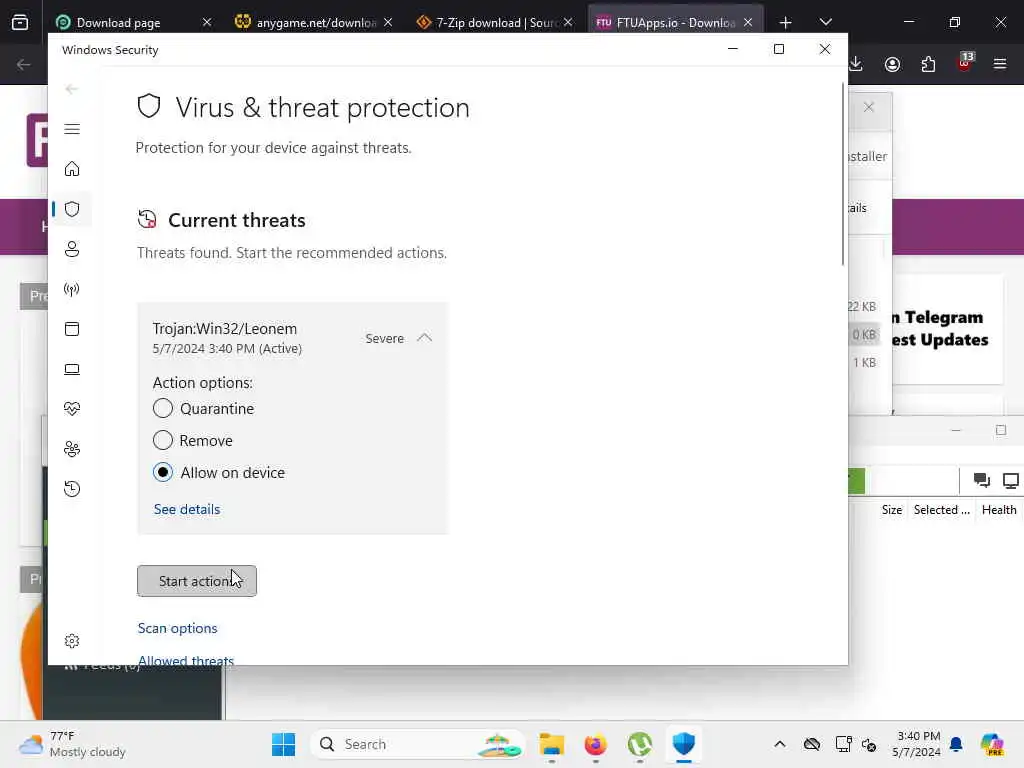Screen dimensions: 1024x768
Task: Open uTorrent from the taskbar
Action: (640, 744)
